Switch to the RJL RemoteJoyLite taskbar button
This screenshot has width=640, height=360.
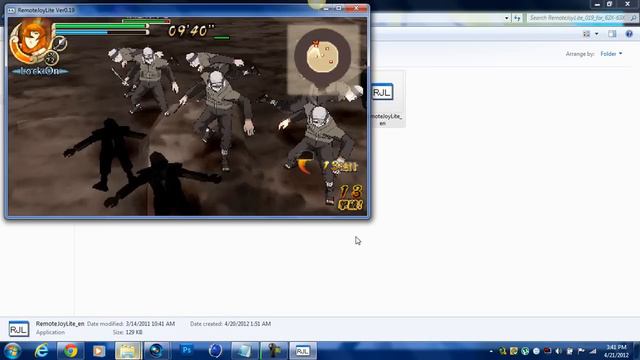click(302, 351)
